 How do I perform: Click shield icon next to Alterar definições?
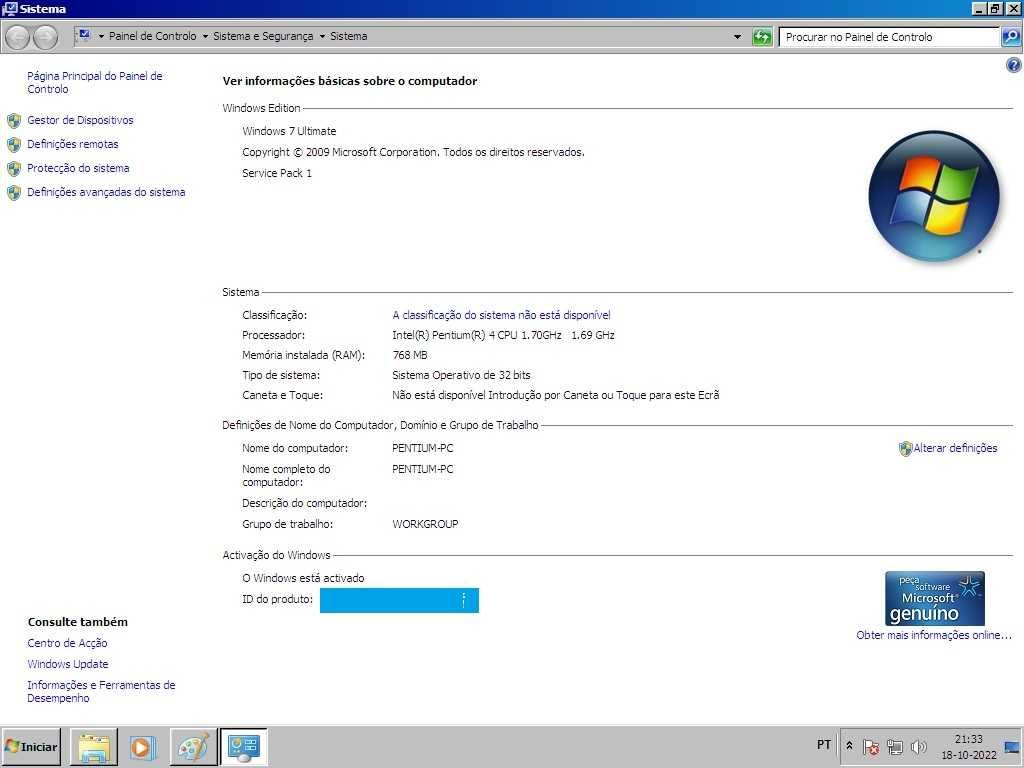pyautogui.click(x=905, y=449)
